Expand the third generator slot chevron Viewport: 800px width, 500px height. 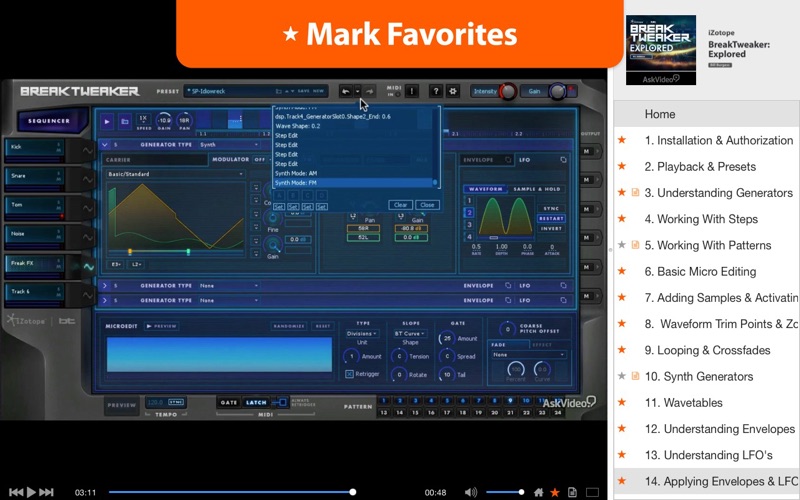click(x=105, y=301)
